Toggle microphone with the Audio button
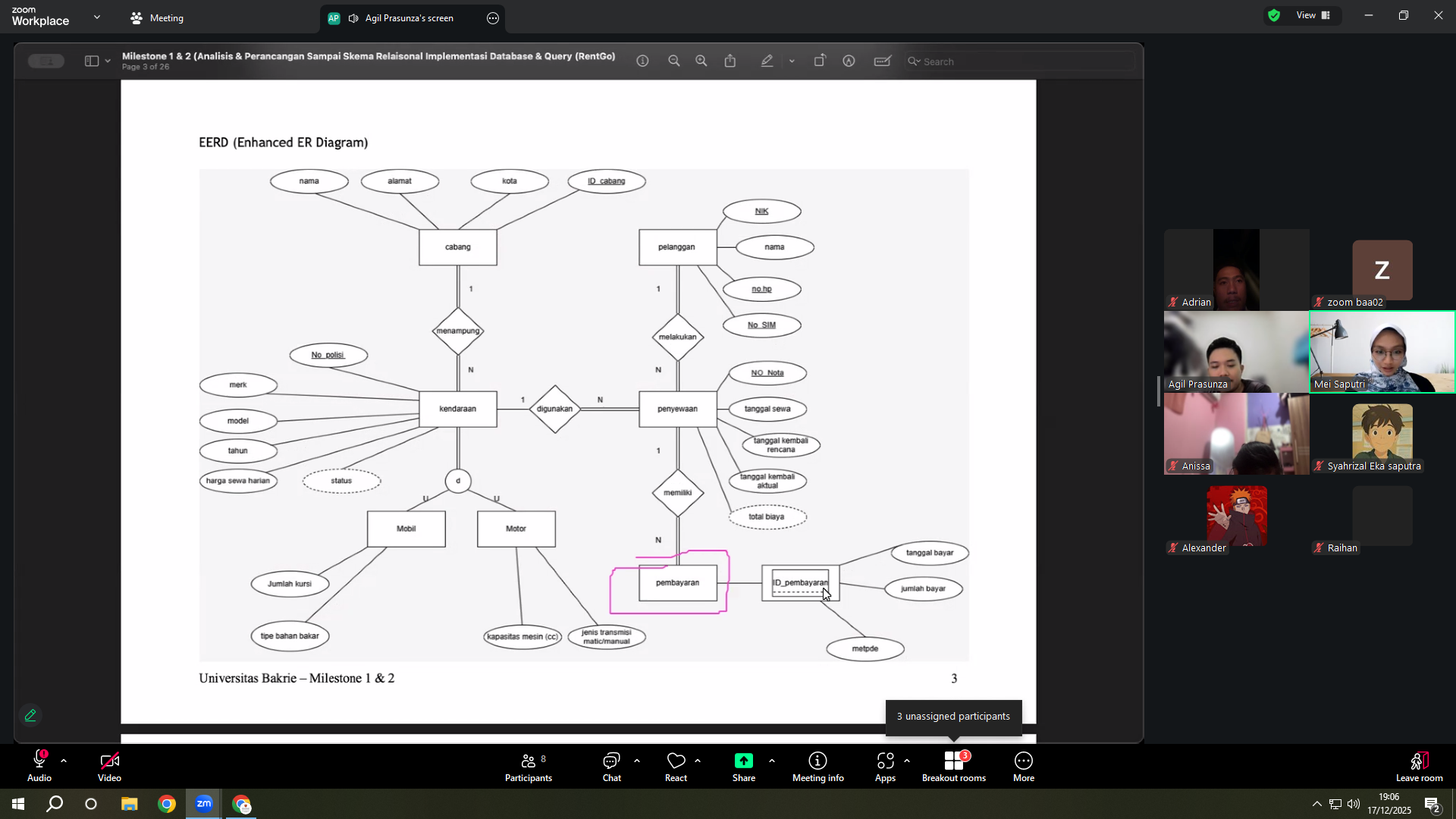 point(39,767)
